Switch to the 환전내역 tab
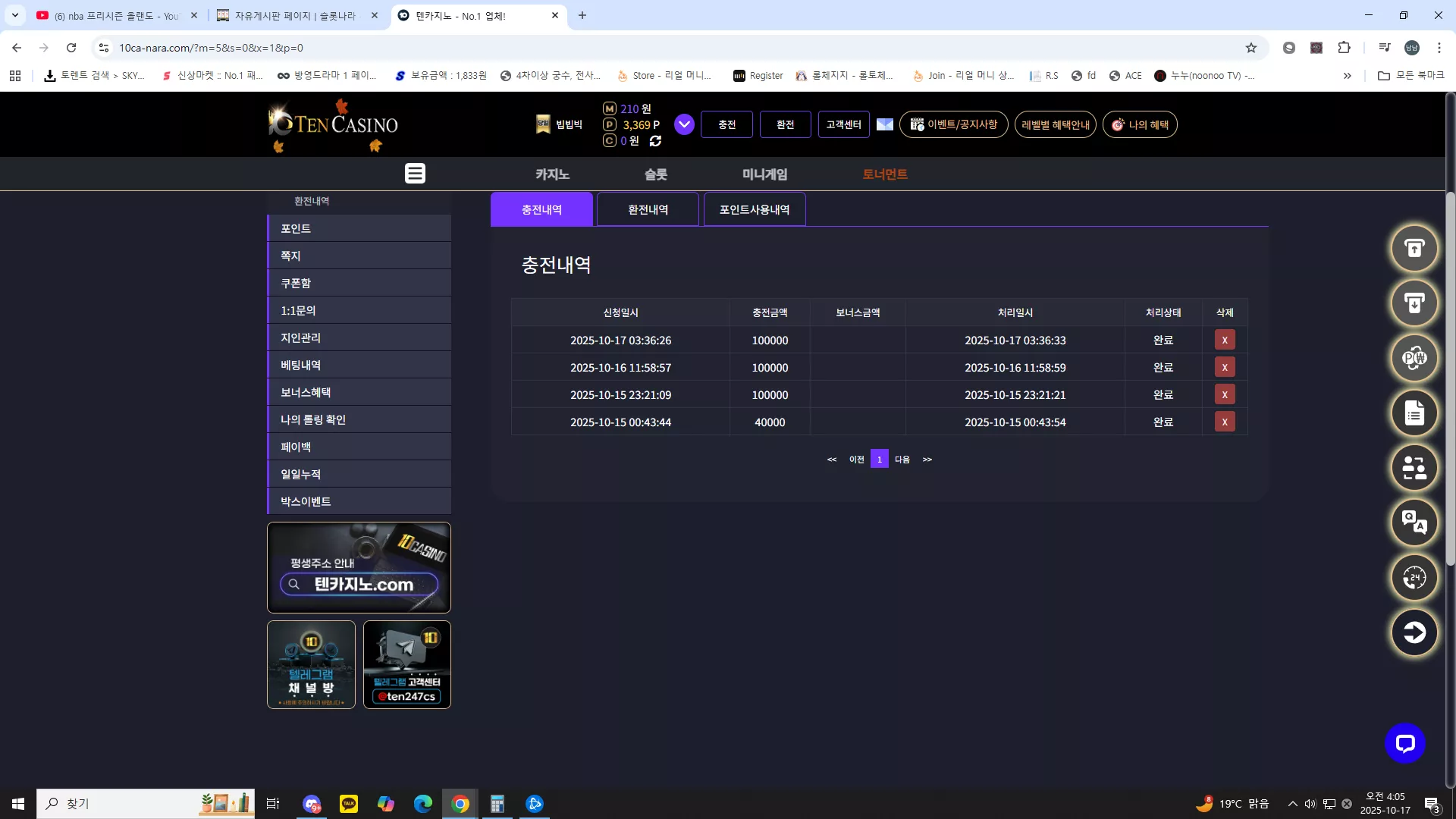The height and width of the screenshot is (819, 1456). [648, 209]
